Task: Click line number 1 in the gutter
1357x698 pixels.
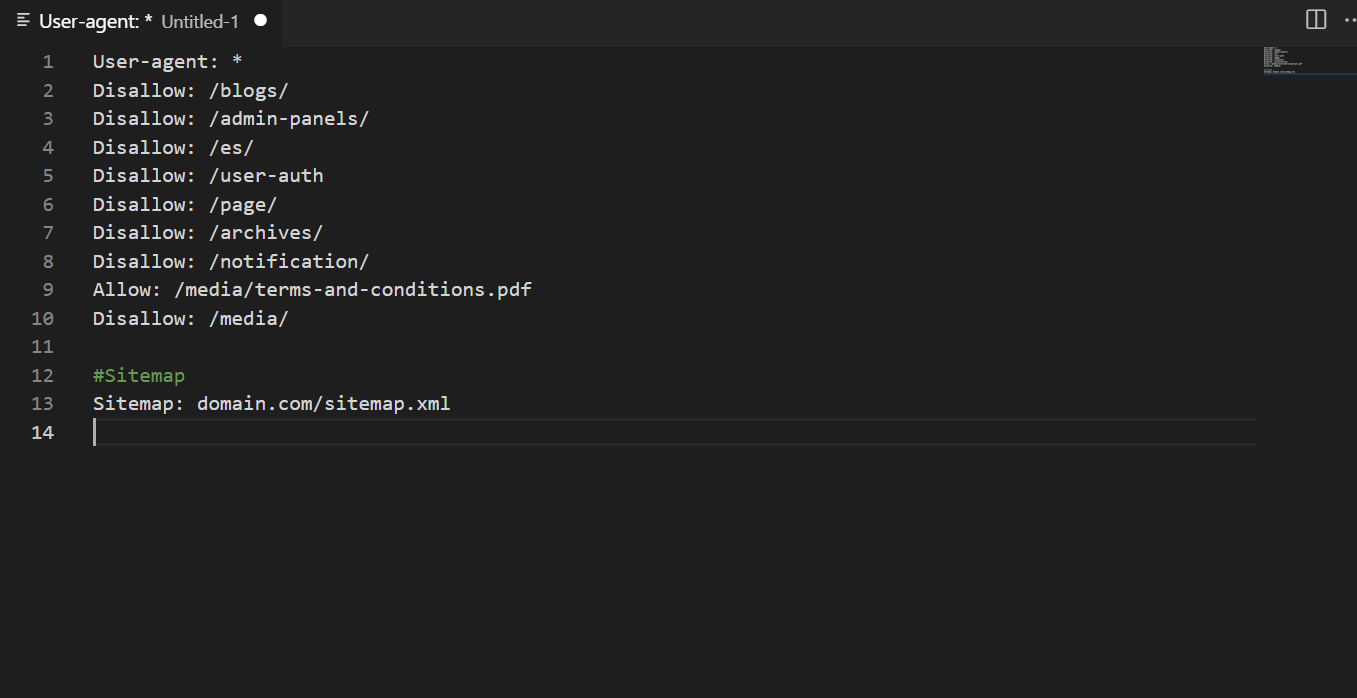Action: pos(48,62)
